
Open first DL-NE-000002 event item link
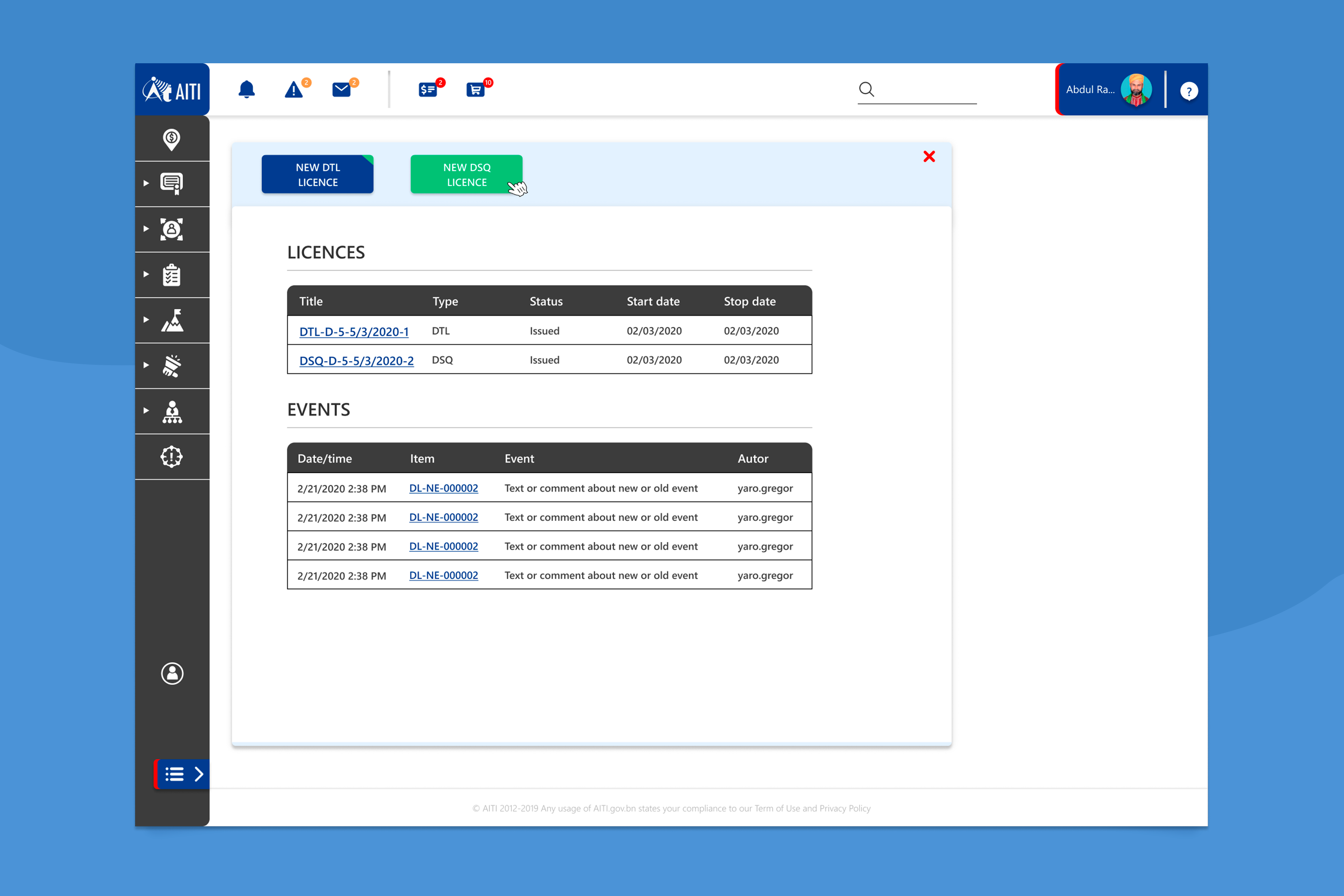click(443, 488)
